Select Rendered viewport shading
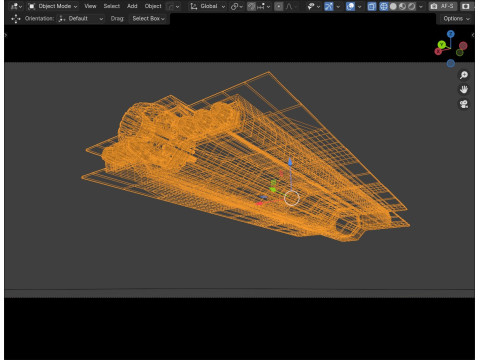 point(412,6)
